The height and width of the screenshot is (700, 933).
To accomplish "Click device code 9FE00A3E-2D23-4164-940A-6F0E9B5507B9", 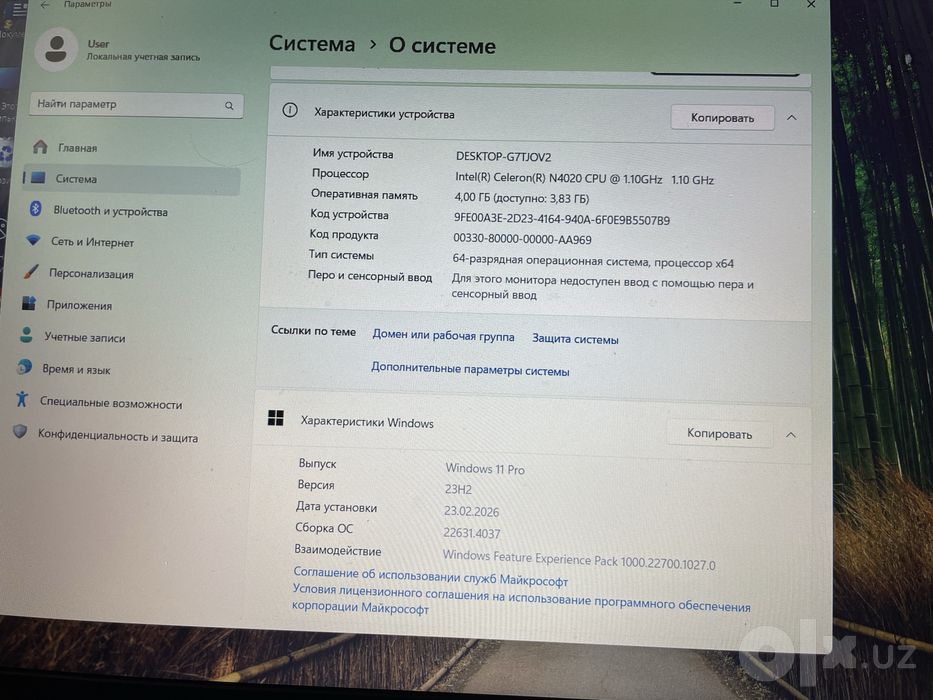I will point(562,220).
